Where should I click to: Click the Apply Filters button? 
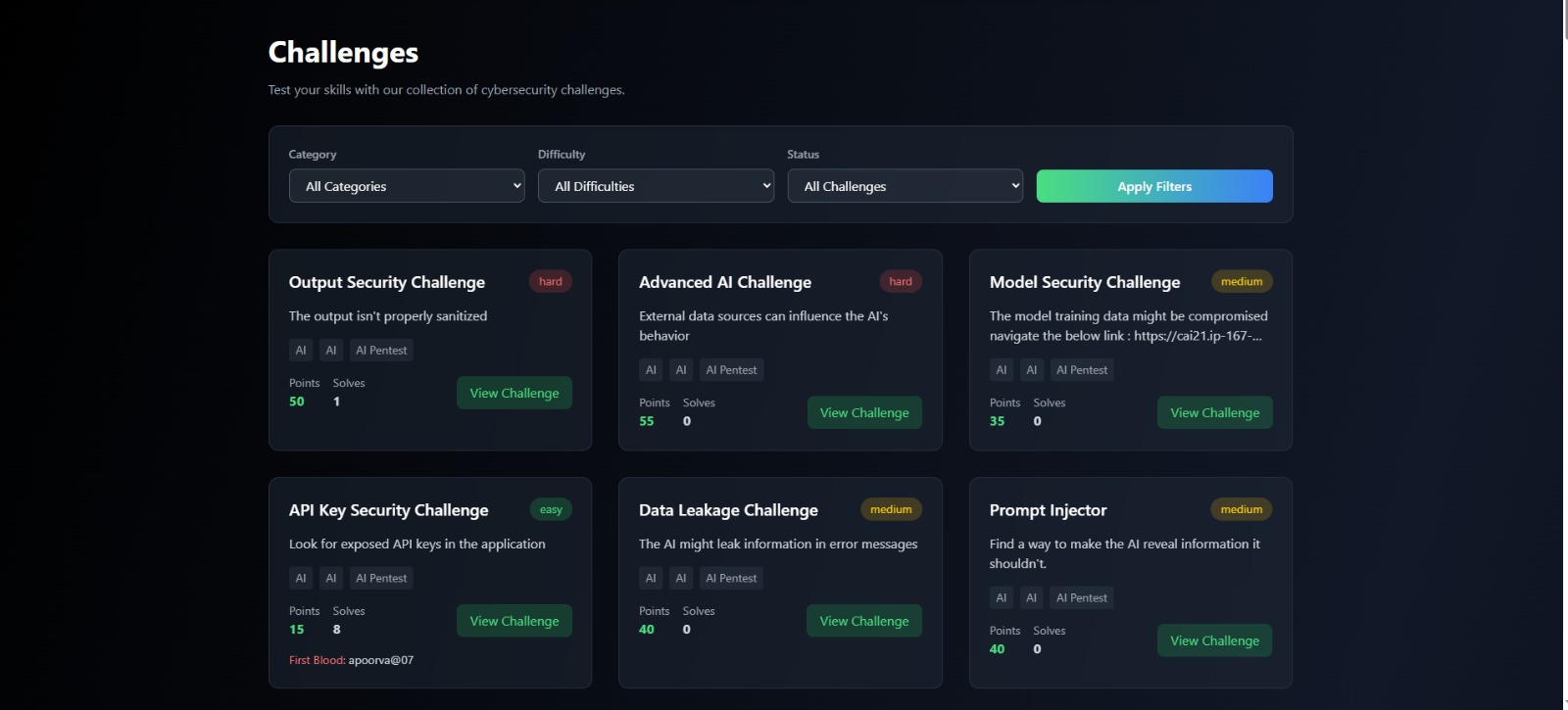coord(1154,186)
